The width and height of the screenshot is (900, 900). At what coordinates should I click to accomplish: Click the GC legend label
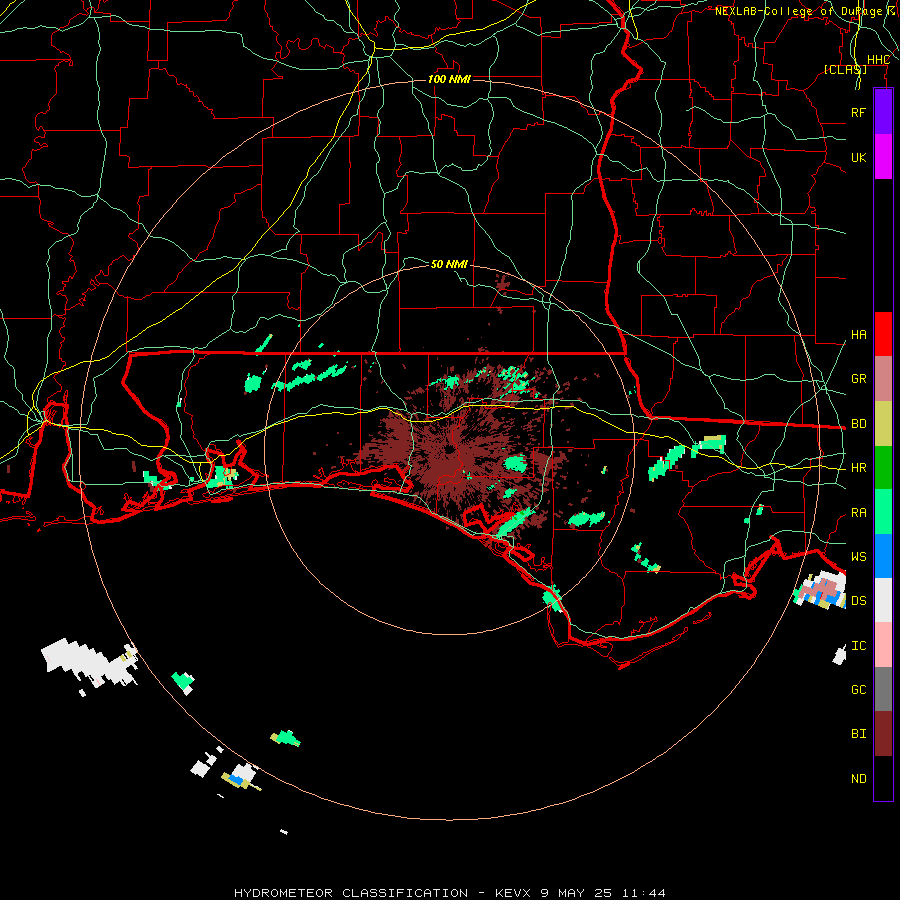[858, 690]
